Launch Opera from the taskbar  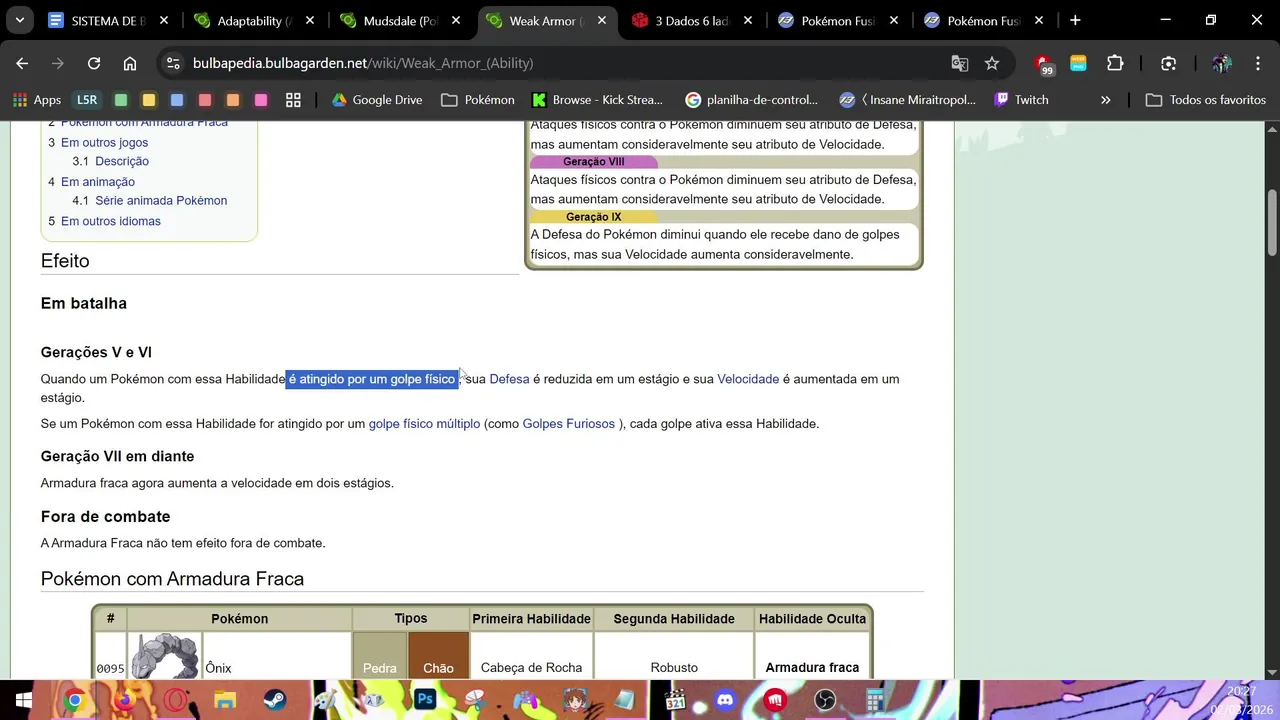point(175,700)
